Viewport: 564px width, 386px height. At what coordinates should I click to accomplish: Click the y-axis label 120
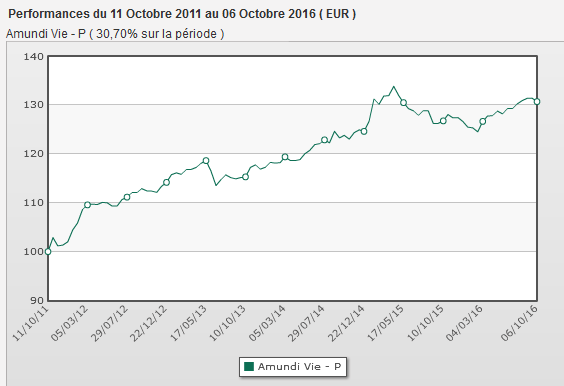point(33,154)
